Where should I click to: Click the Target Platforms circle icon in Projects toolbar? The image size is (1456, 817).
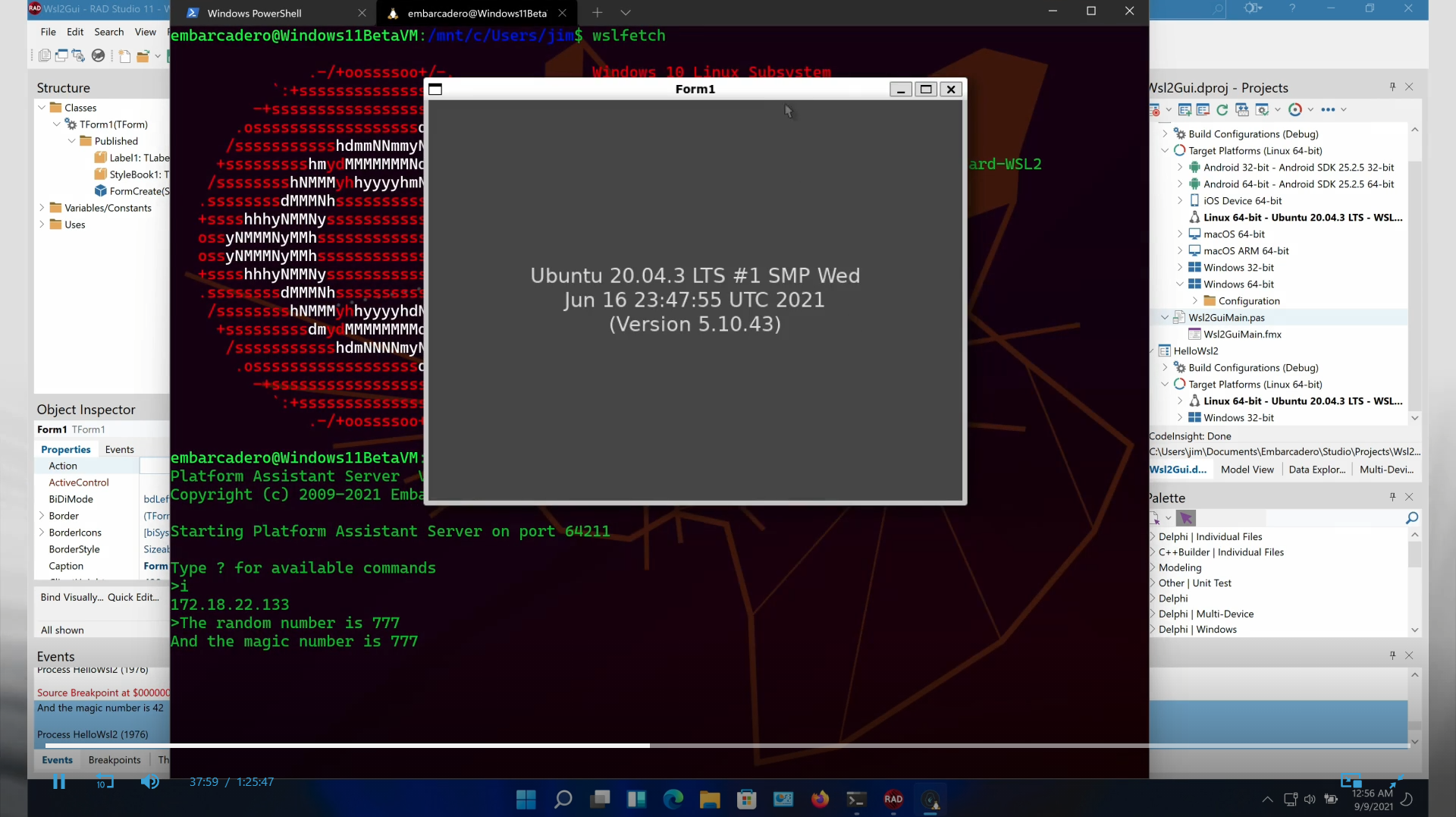(1295, 110)
